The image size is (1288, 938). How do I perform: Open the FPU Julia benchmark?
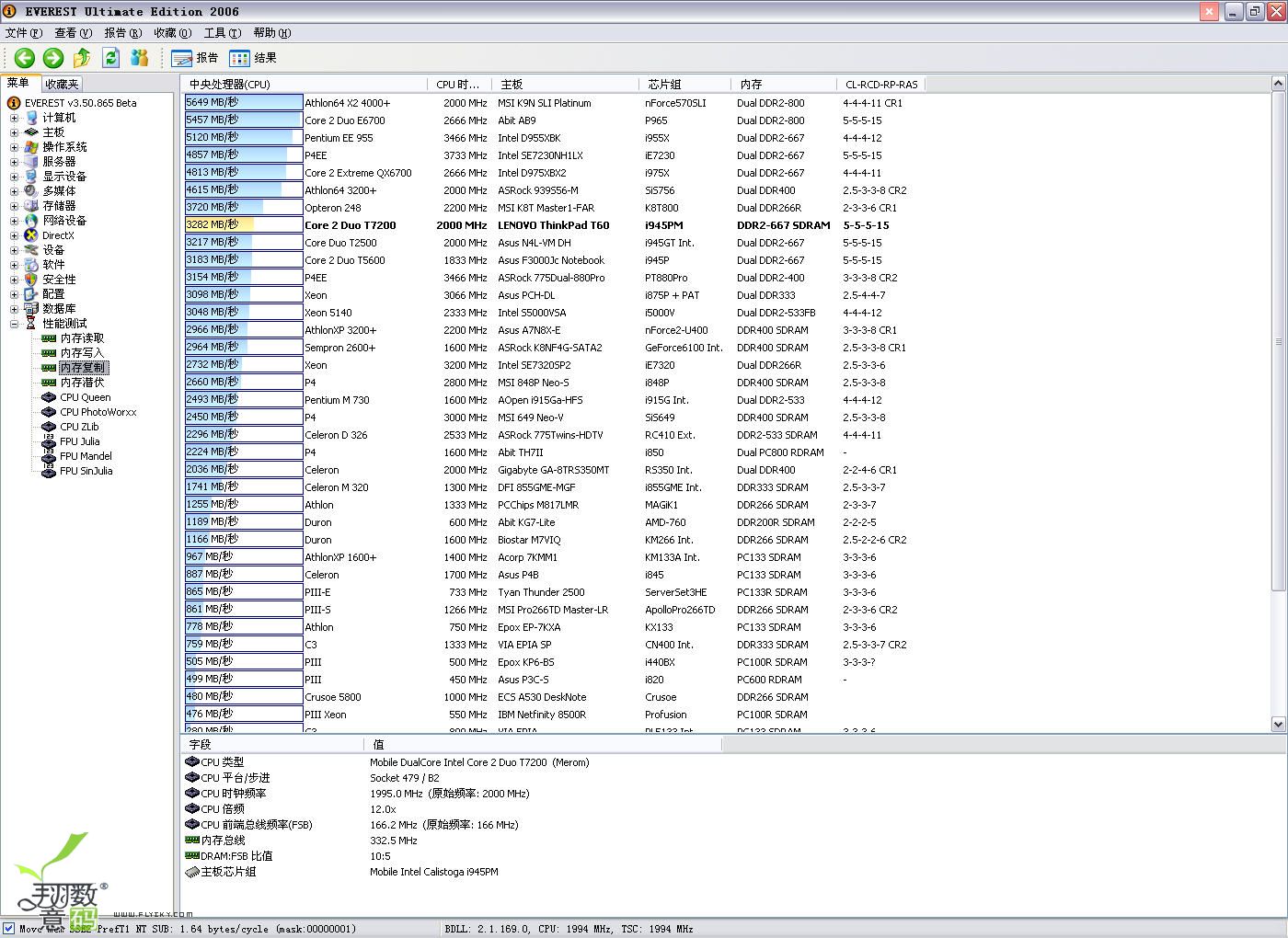[x=79, y=441]
